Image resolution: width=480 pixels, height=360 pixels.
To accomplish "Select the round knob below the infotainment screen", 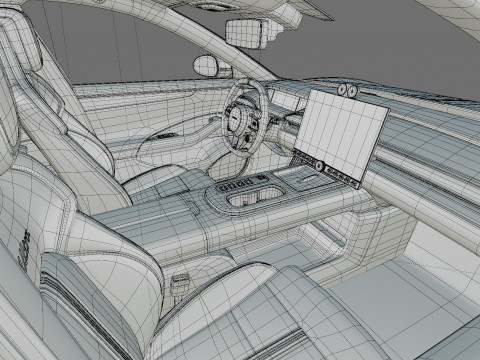I will (x=320, y=166).
